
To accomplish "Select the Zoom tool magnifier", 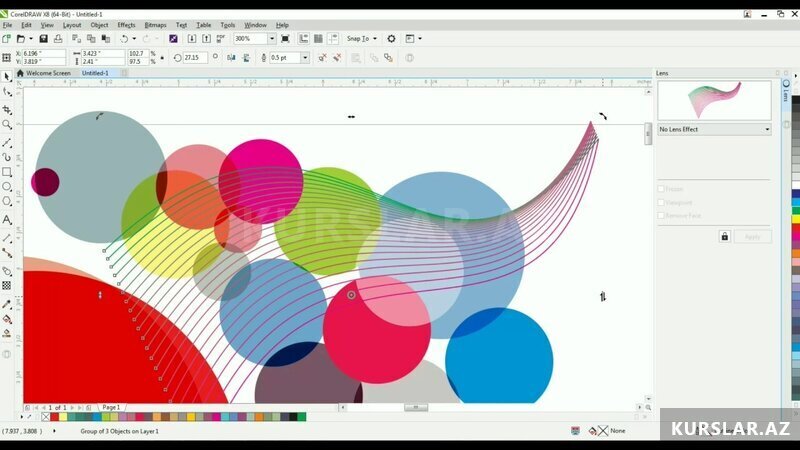I will [7, 124].
